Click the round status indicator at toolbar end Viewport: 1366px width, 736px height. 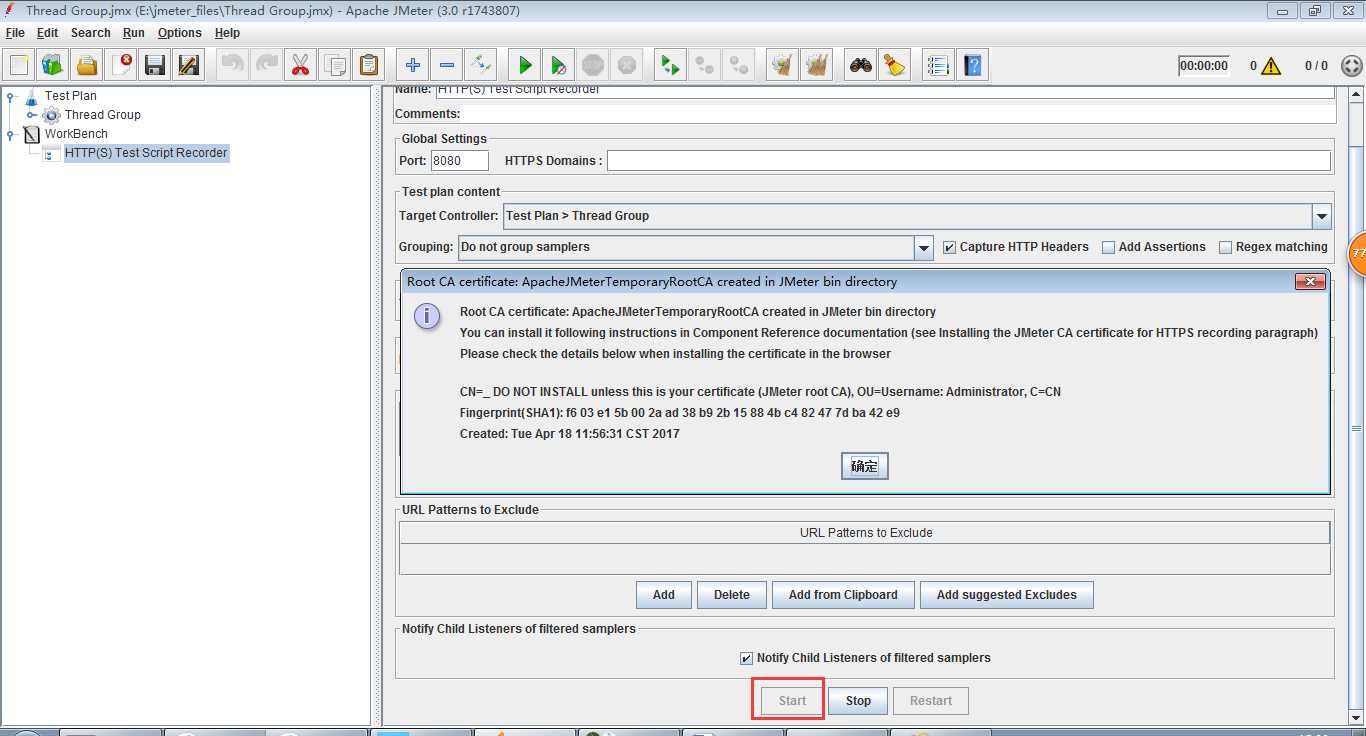click(x=1351, y=66)
